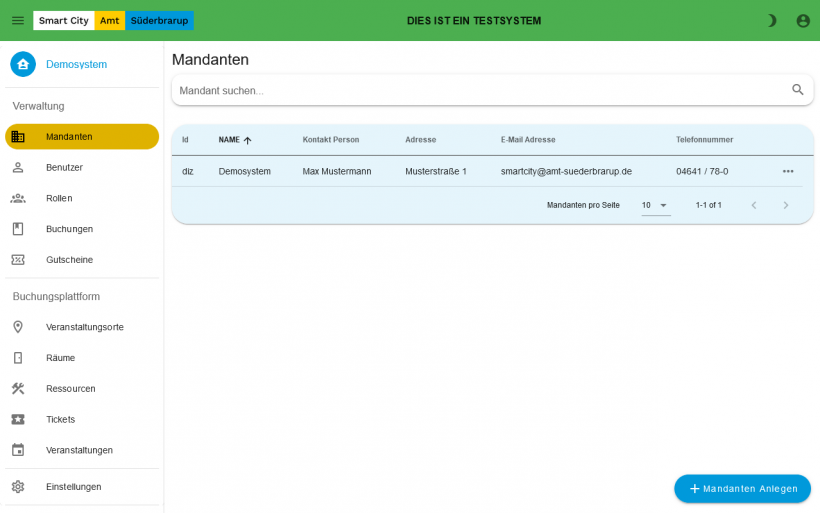The height and width of the screenshot is (513, 820).
Task: Navigate to Veranstaltungsorte
Action: pyautogui.click(x=84, y=327)
